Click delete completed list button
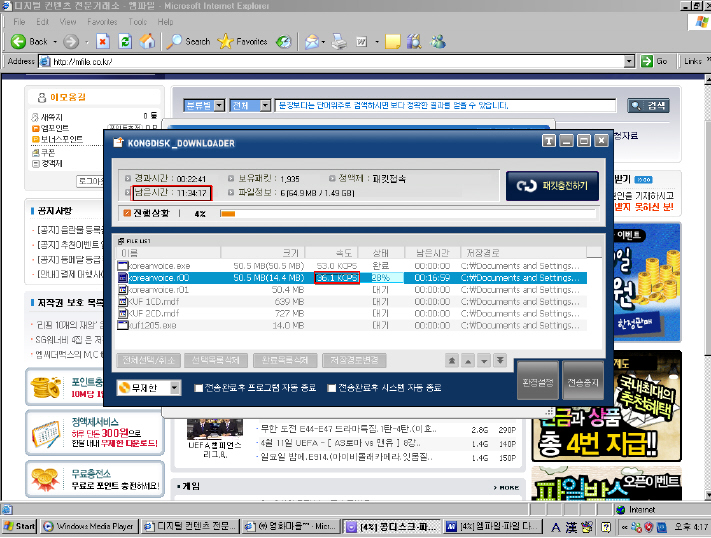 [x=285, y=361]
